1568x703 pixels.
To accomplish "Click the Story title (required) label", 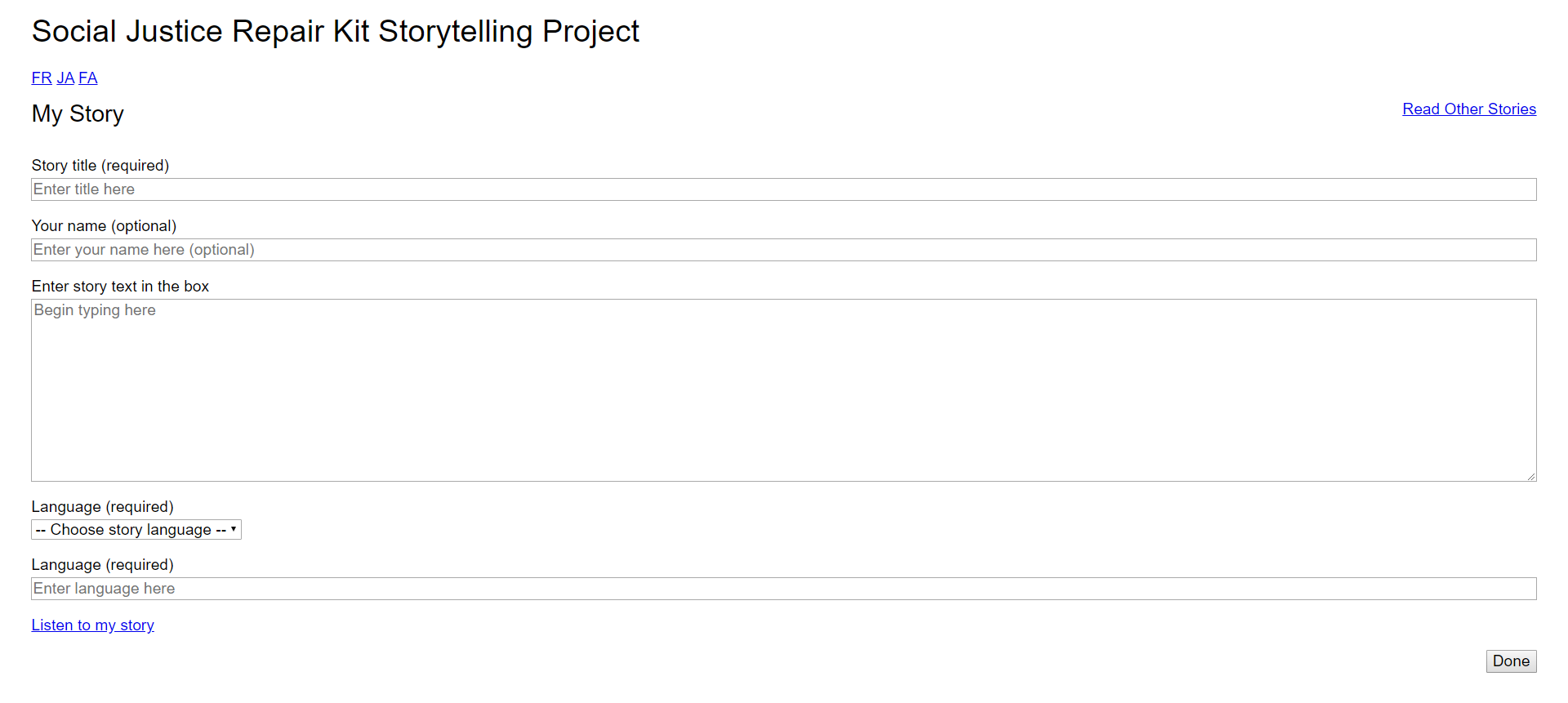I will click(100, 165).
